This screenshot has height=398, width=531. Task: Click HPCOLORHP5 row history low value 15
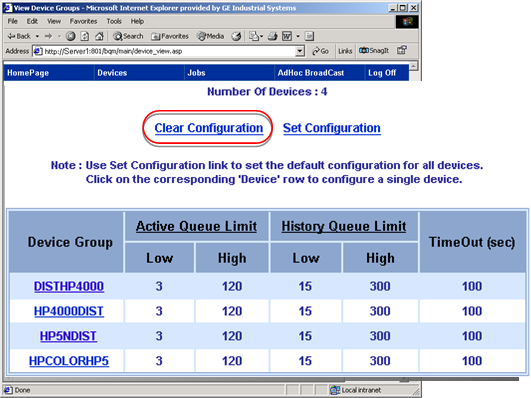[x=305, y=361]
